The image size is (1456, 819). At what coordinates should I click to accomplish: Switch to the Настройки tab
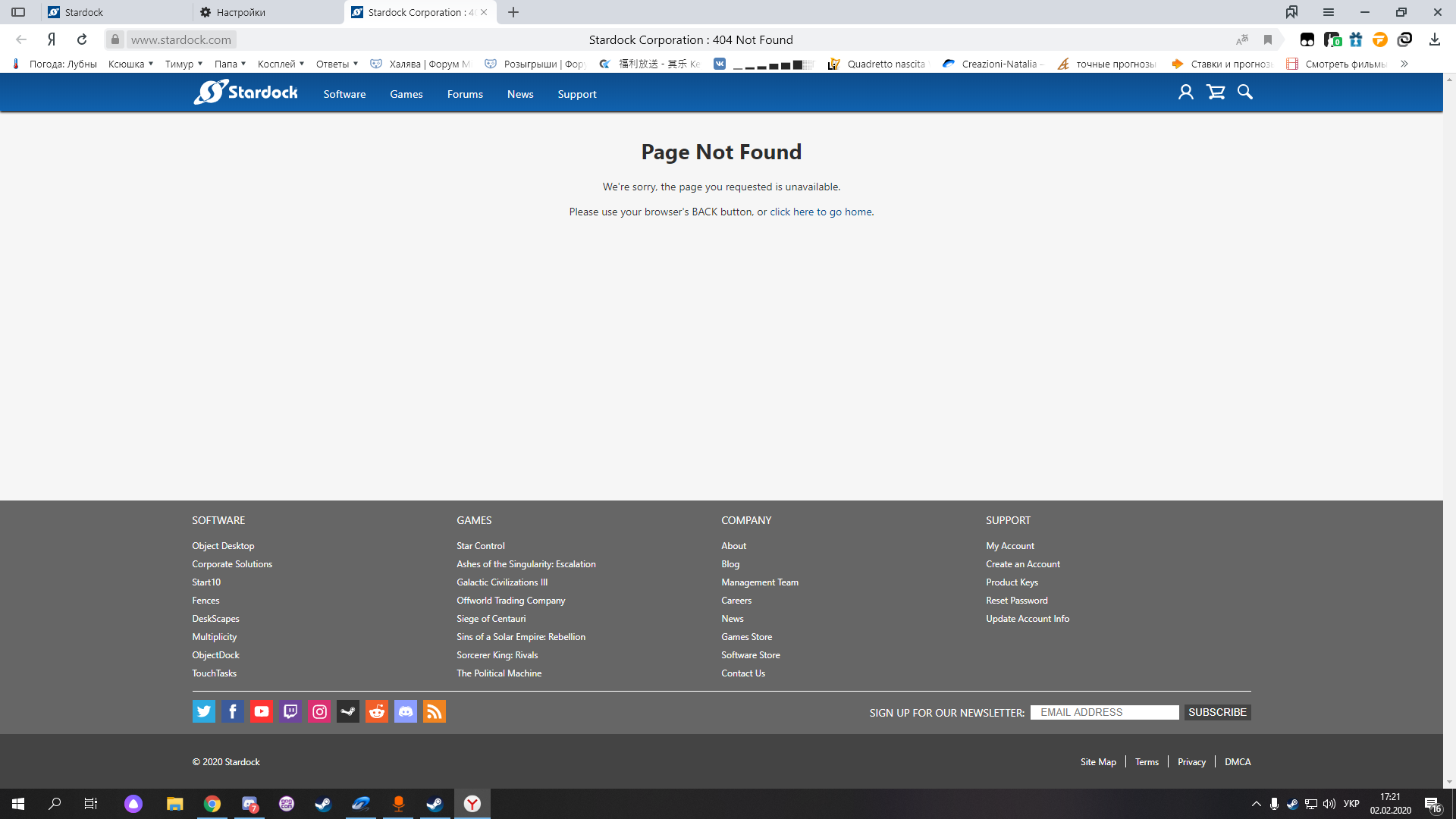point(269,12)
